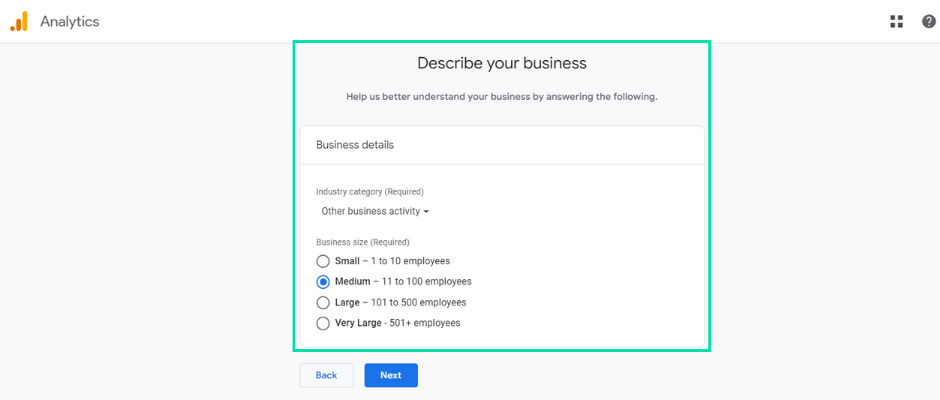The image size is (940, 400).
Task: Click the Small label text
Action: point(347,261)
